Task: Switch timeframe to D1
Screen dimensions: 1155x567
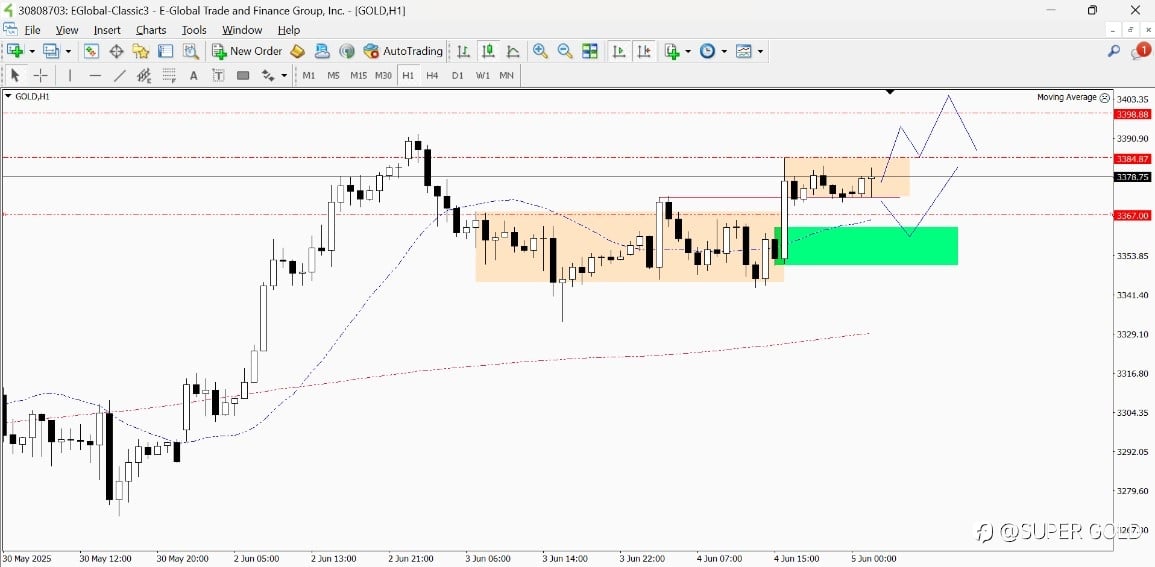Action: pos(457,75)
